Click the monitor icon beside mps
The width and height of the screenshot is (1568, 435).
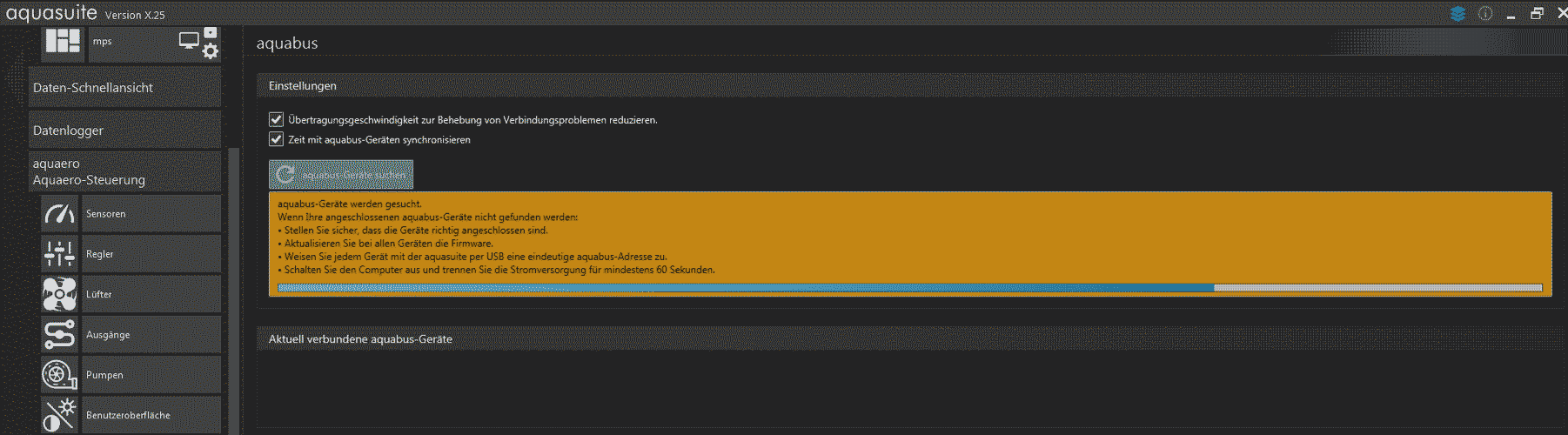point(189,40)
